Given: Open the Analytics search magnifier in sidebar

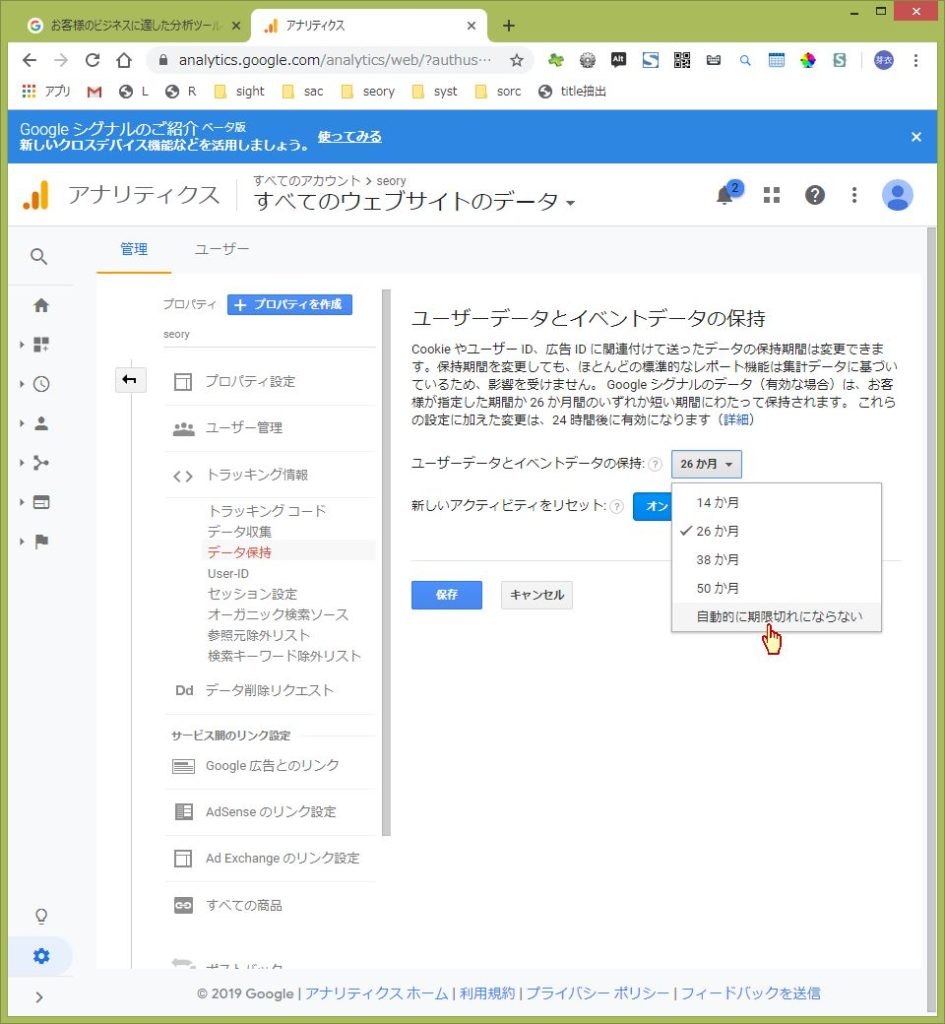Looking at the screenshot, I should [x=39, y=257].
